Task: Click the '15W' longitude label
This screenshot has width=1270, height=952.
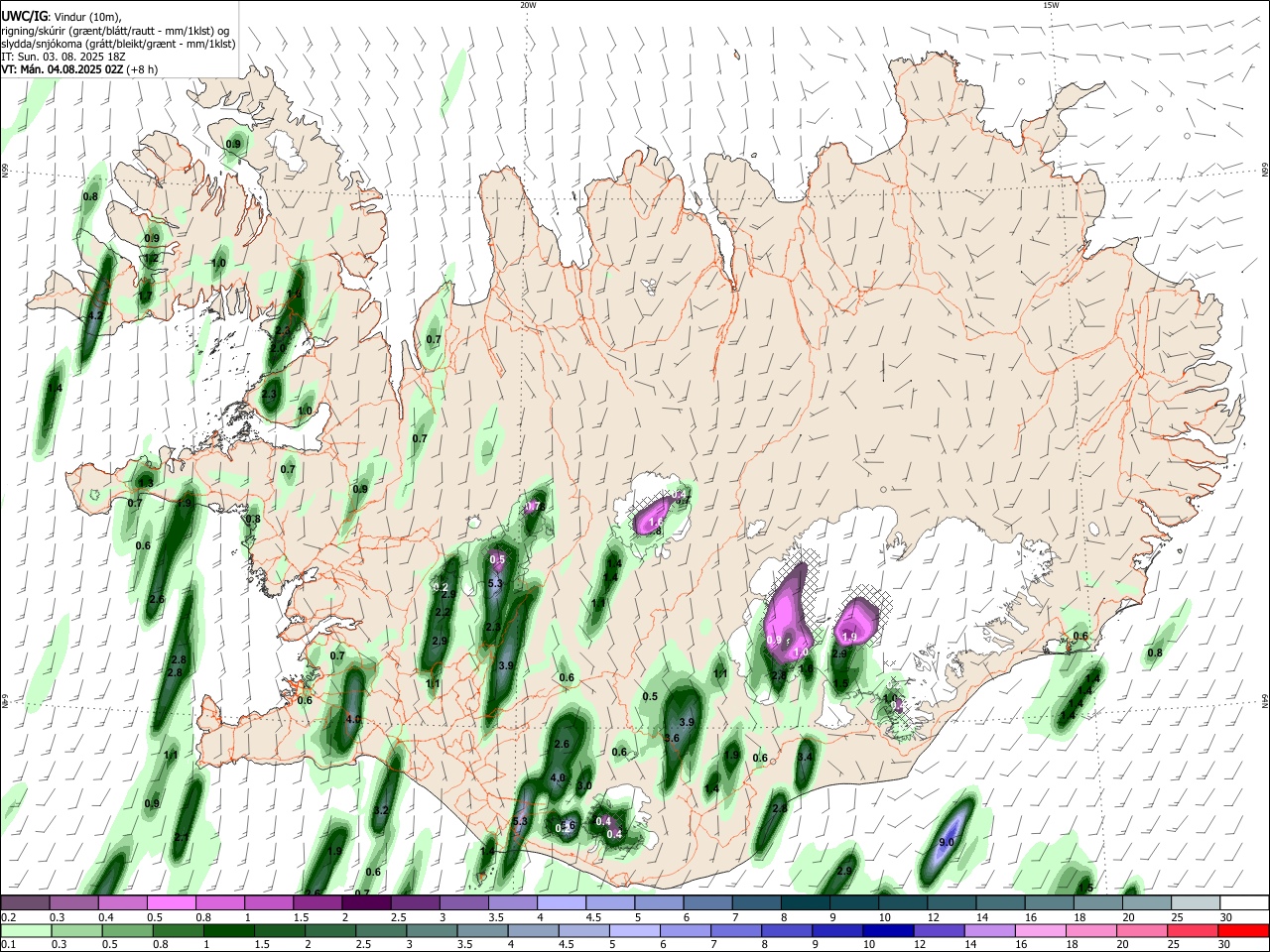Action: 1050,5
